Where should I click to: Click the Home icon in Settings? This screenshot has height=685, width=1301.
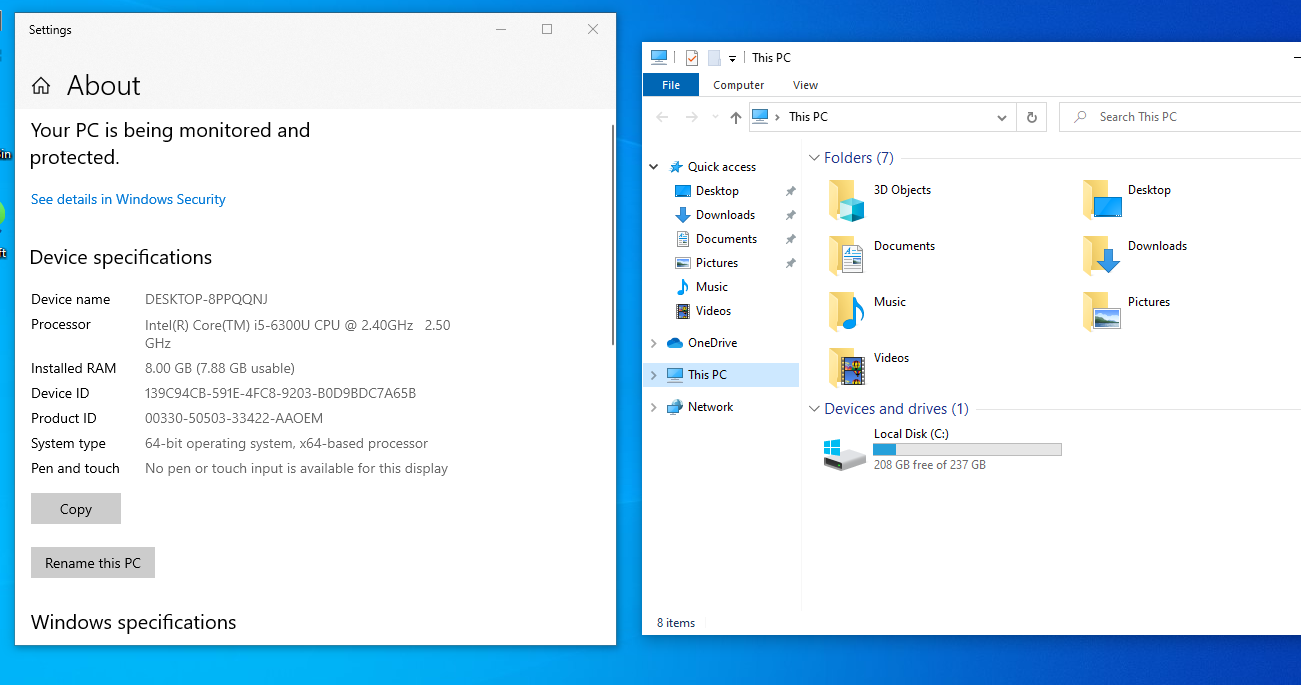pos(41,86)
